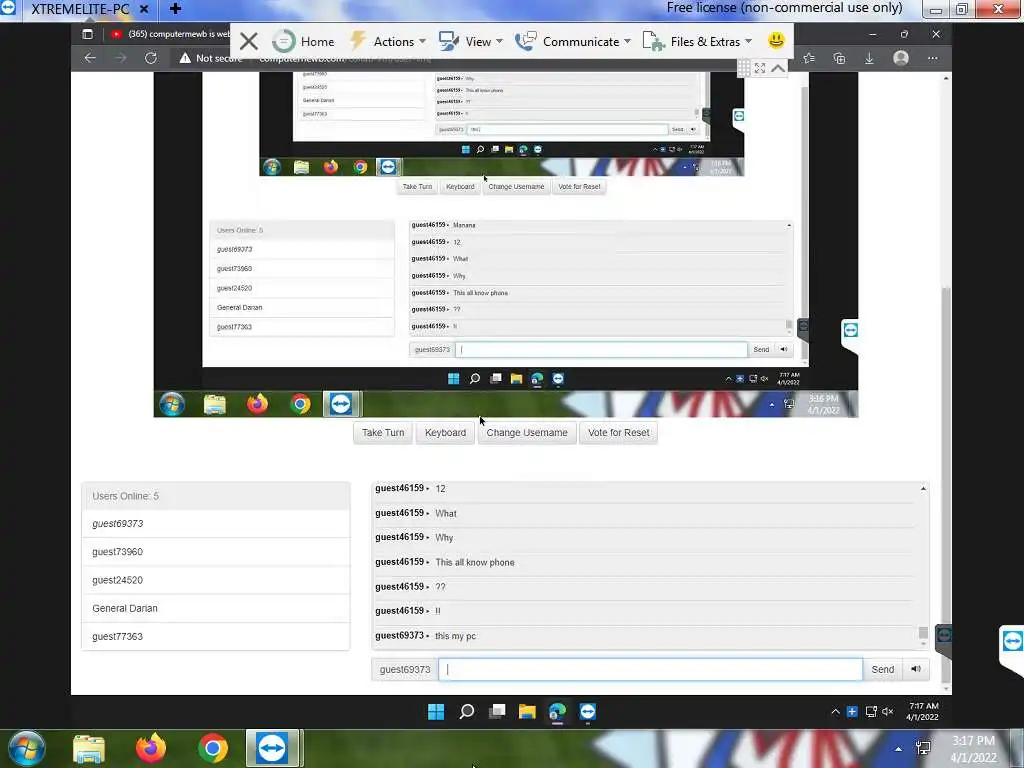The height and width of the screenshot is (768, 1024).
Task: Show hidden icons arrow beside 3:17 PM clock
Action: tap(899, 749)
